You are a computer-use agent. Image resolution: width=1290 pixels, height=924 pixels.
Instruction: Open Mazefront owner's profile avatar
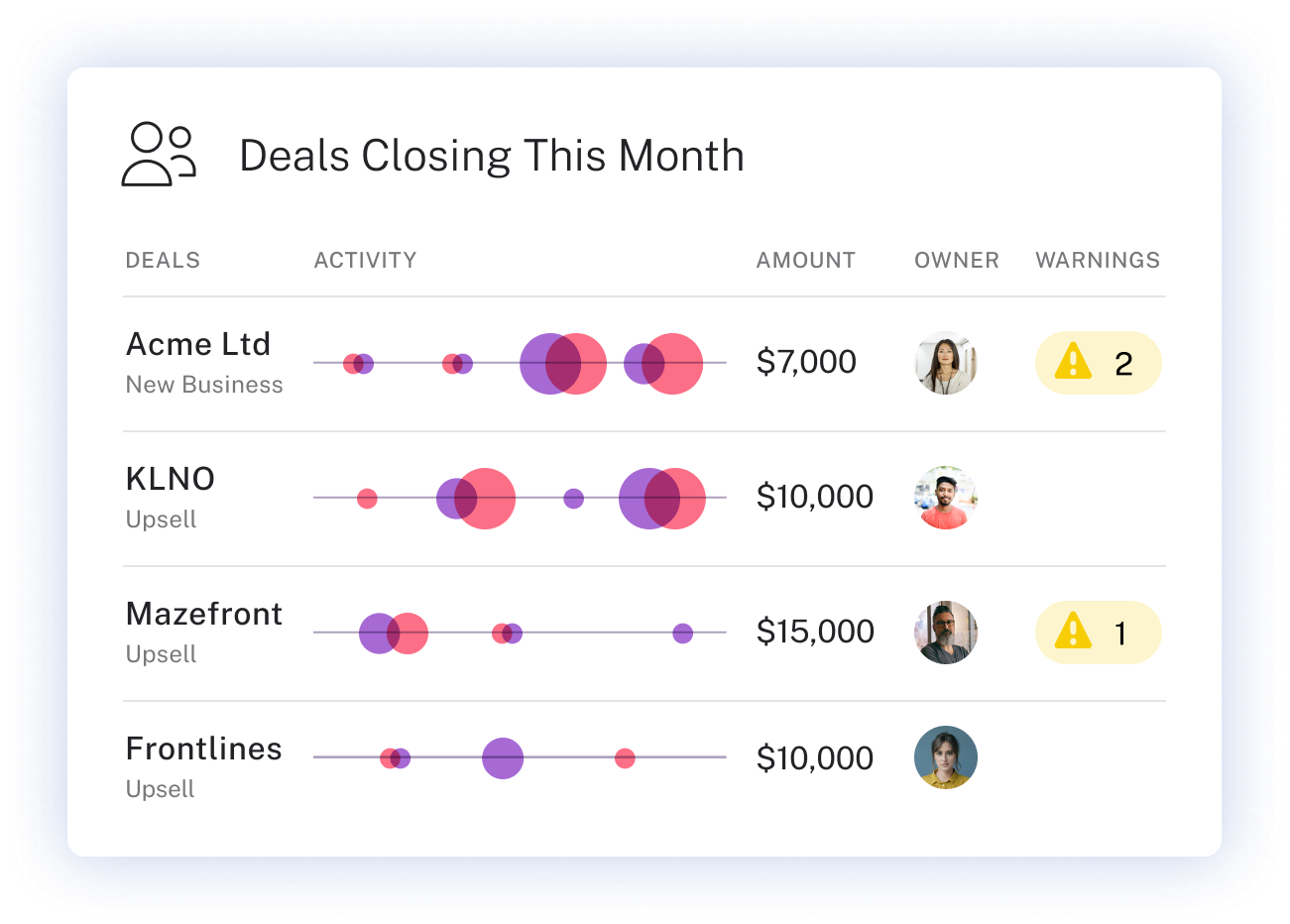[945, 632]
